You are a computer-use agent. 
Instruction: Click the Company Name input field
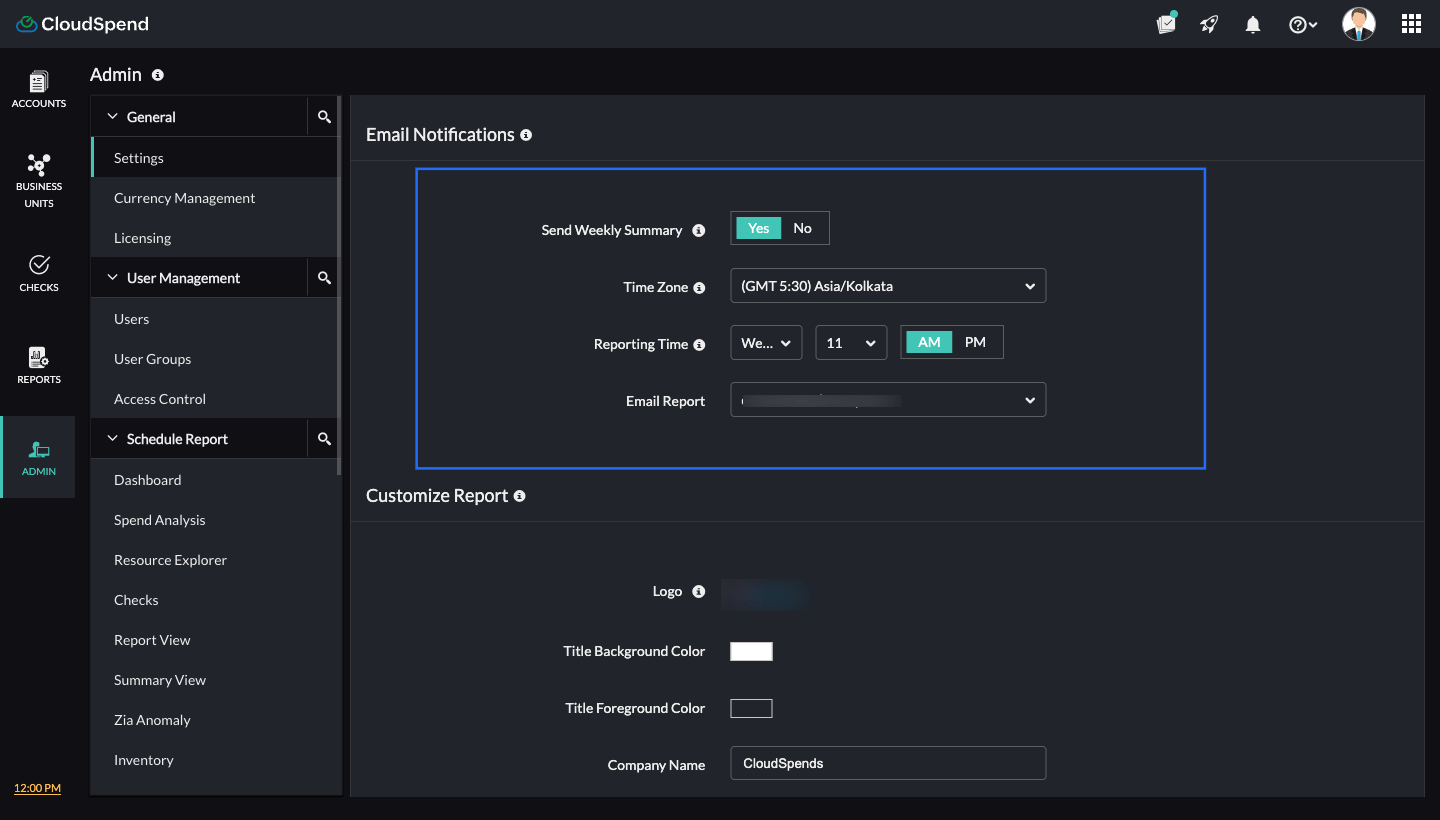coord(887,763)
